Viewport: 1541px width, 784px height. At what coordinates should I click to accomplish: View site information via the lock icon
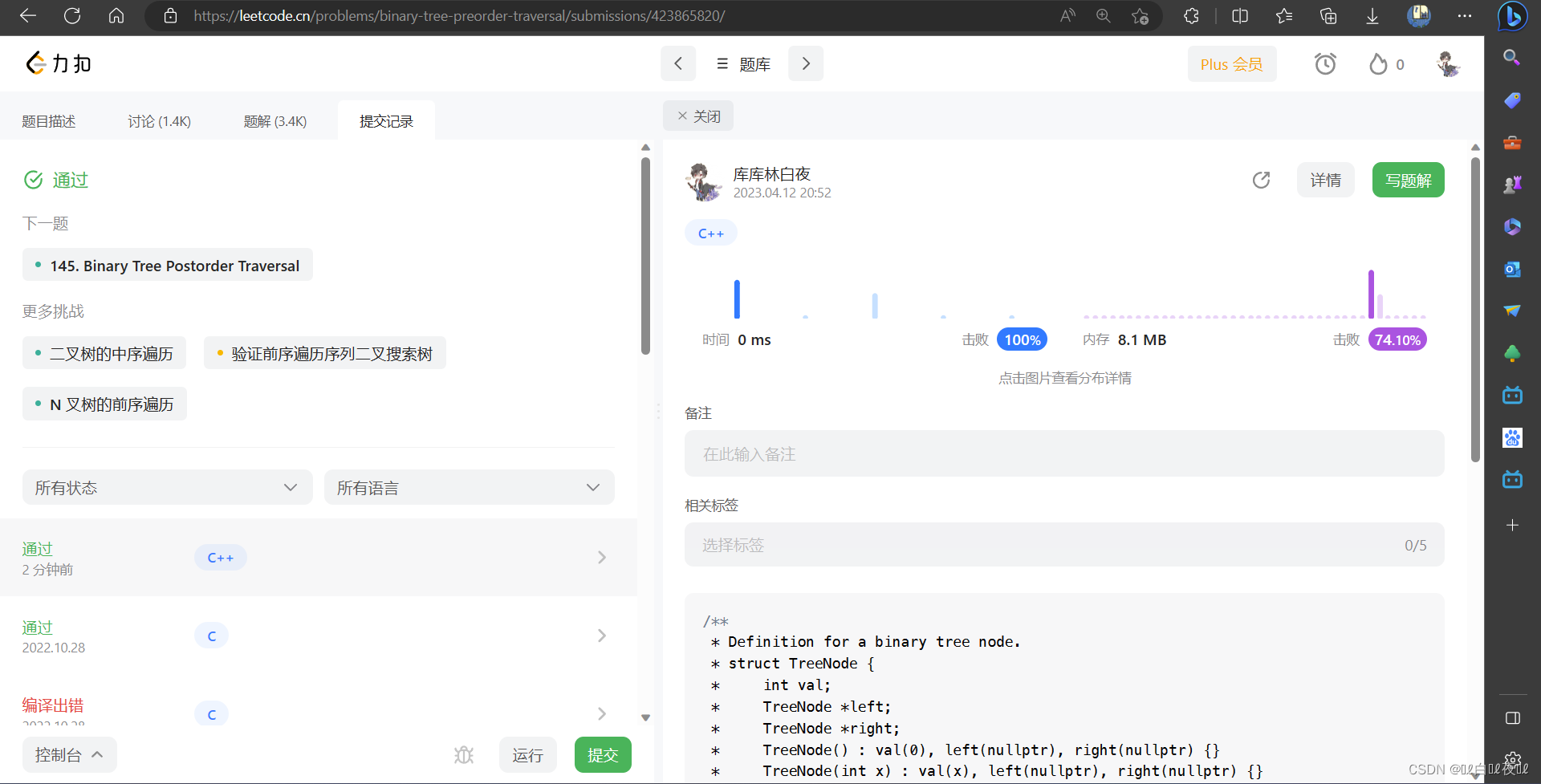pyautogui.click(x=170, y=16)
